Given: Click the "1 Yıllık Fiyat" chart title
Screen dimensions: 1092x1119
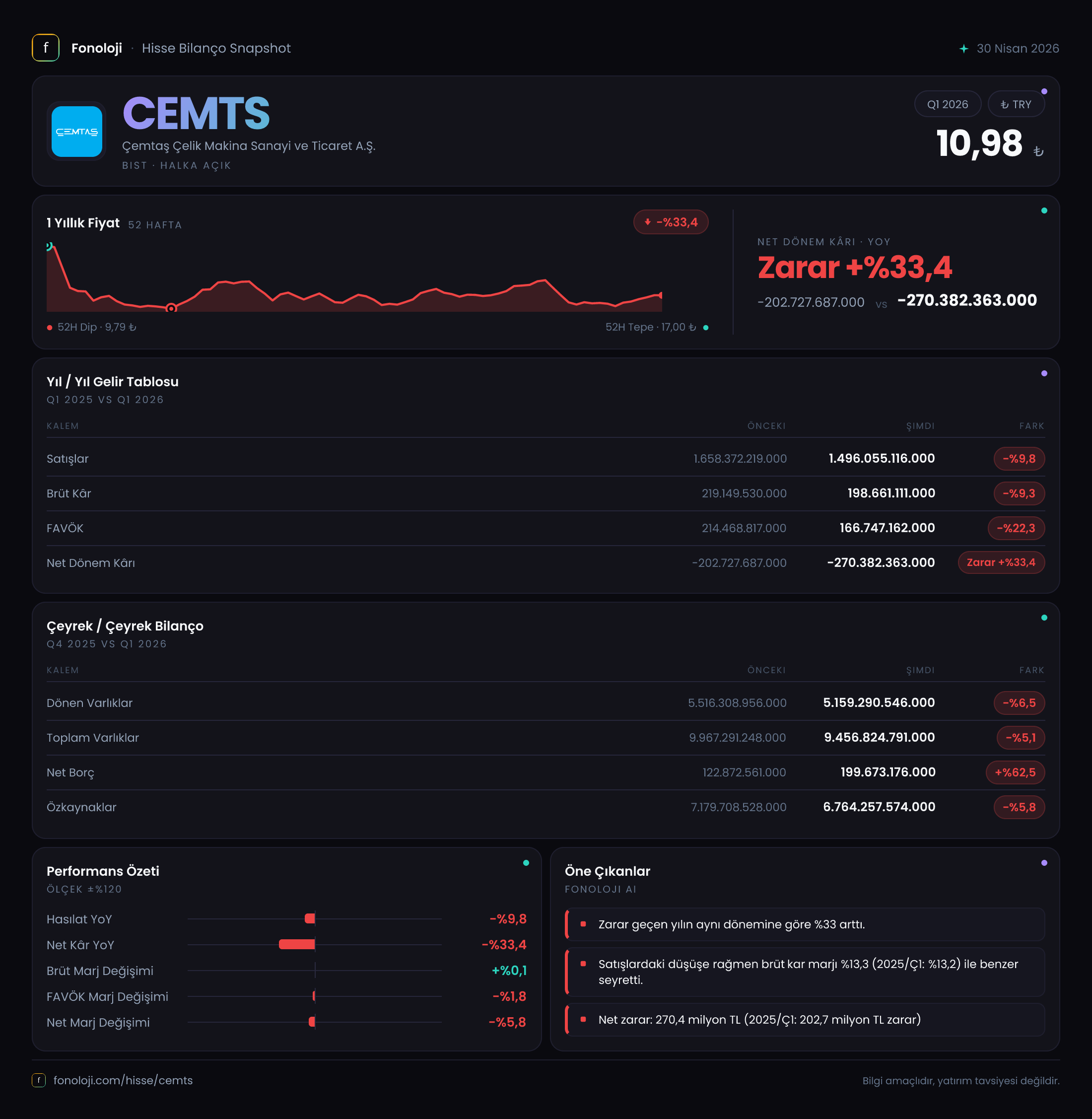Looking at the screenshot, I should coord(83,223).
